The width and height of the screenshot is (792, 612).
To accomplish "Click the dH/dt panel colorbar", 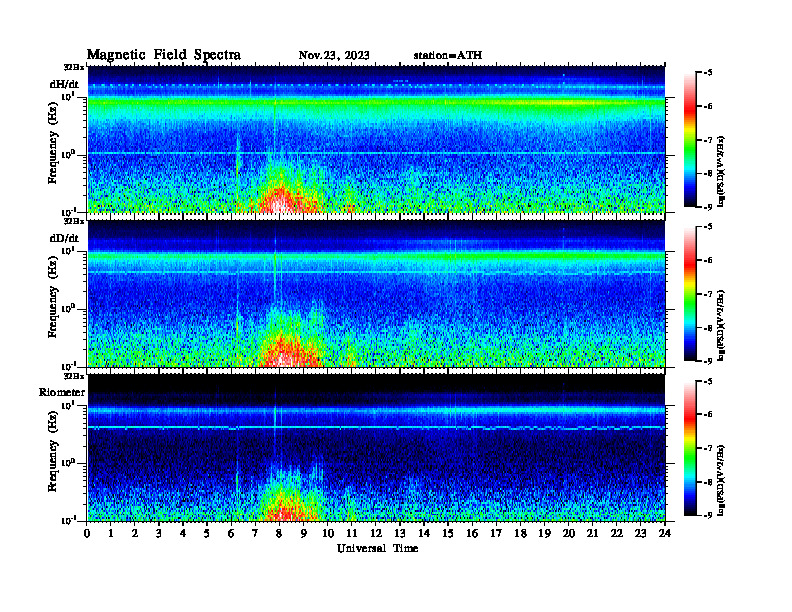I will click(690, 140).
